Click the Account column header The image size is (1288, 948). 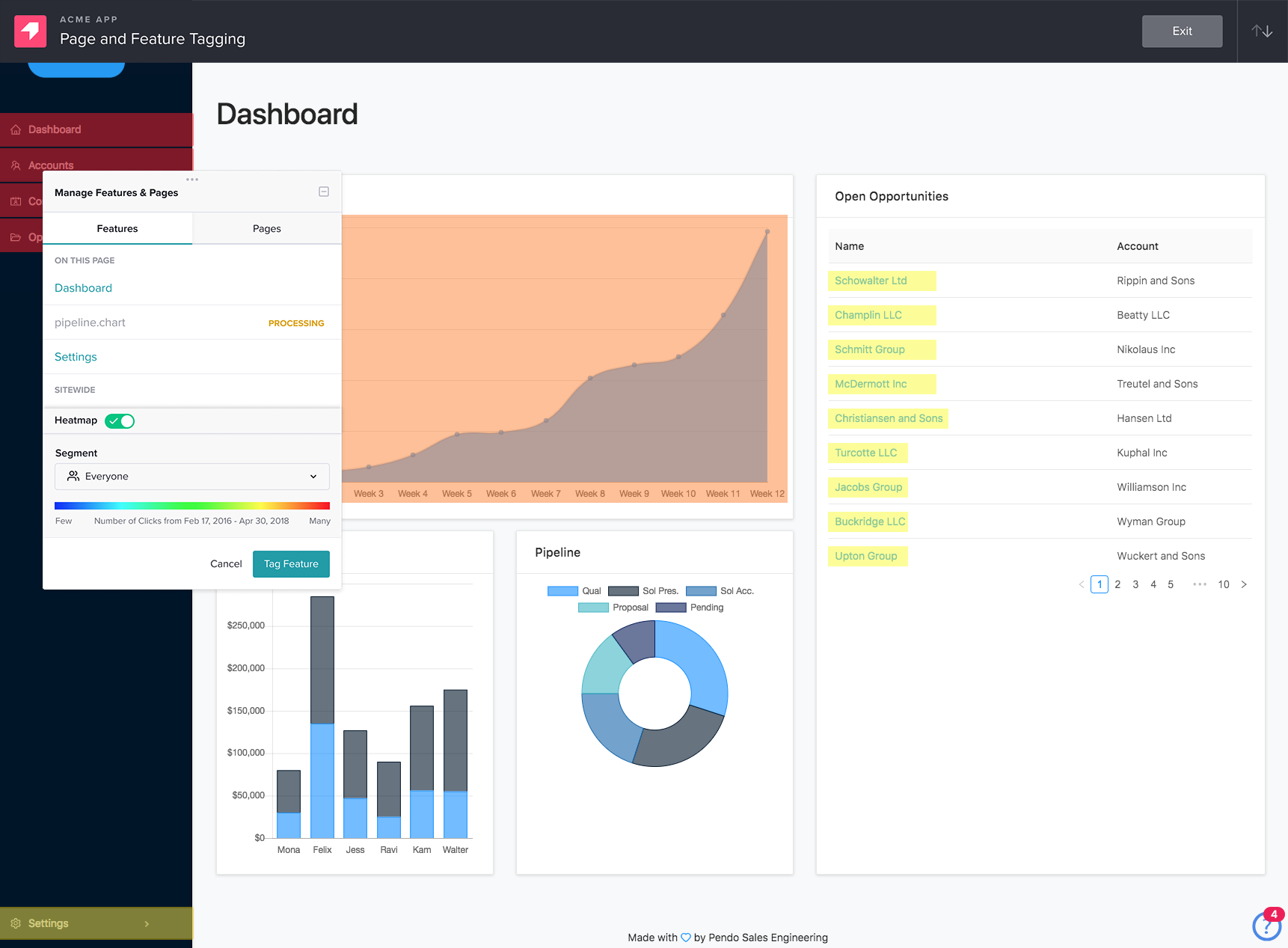[1138, 246]
